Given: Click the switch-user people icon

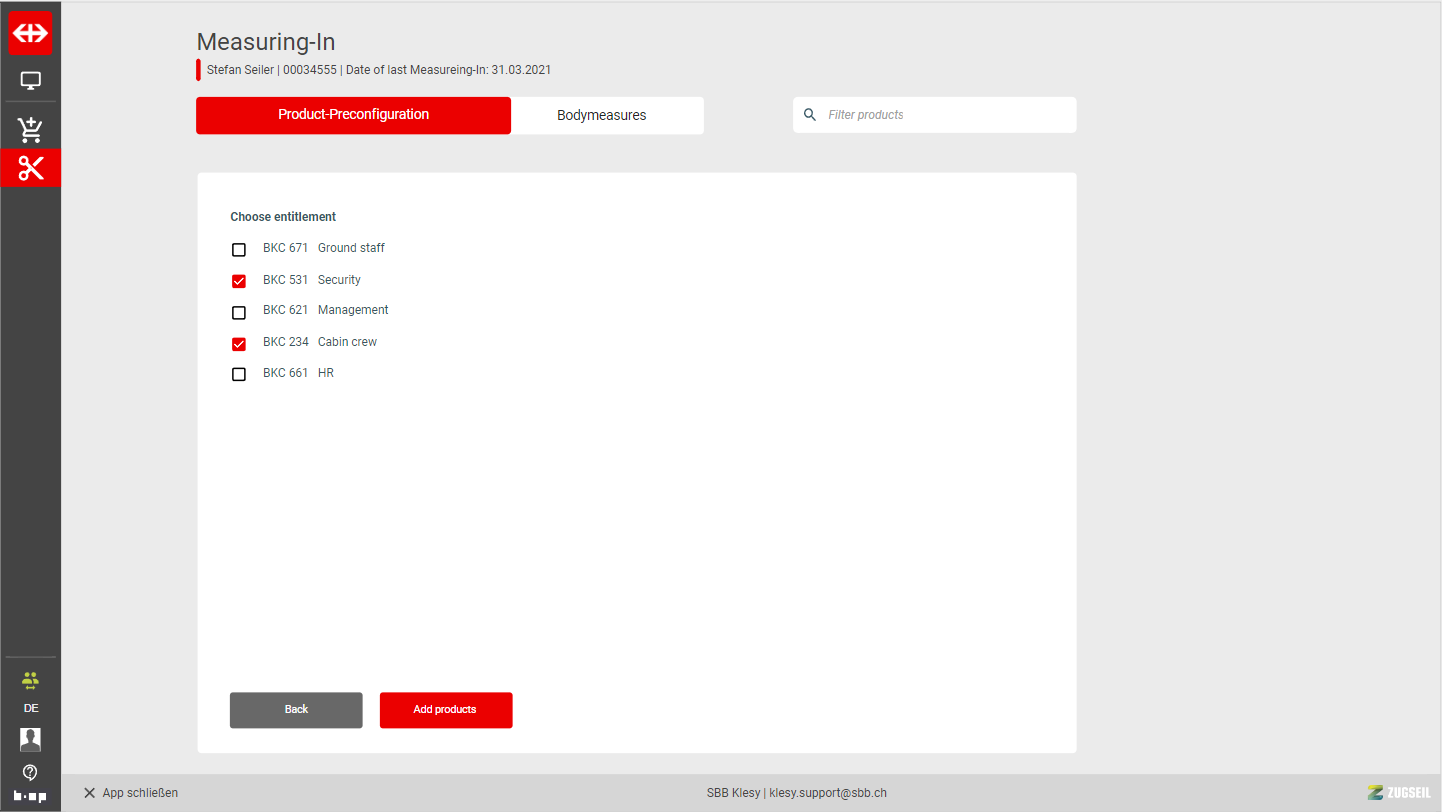Looking at the screenshot, I should 30,681.
